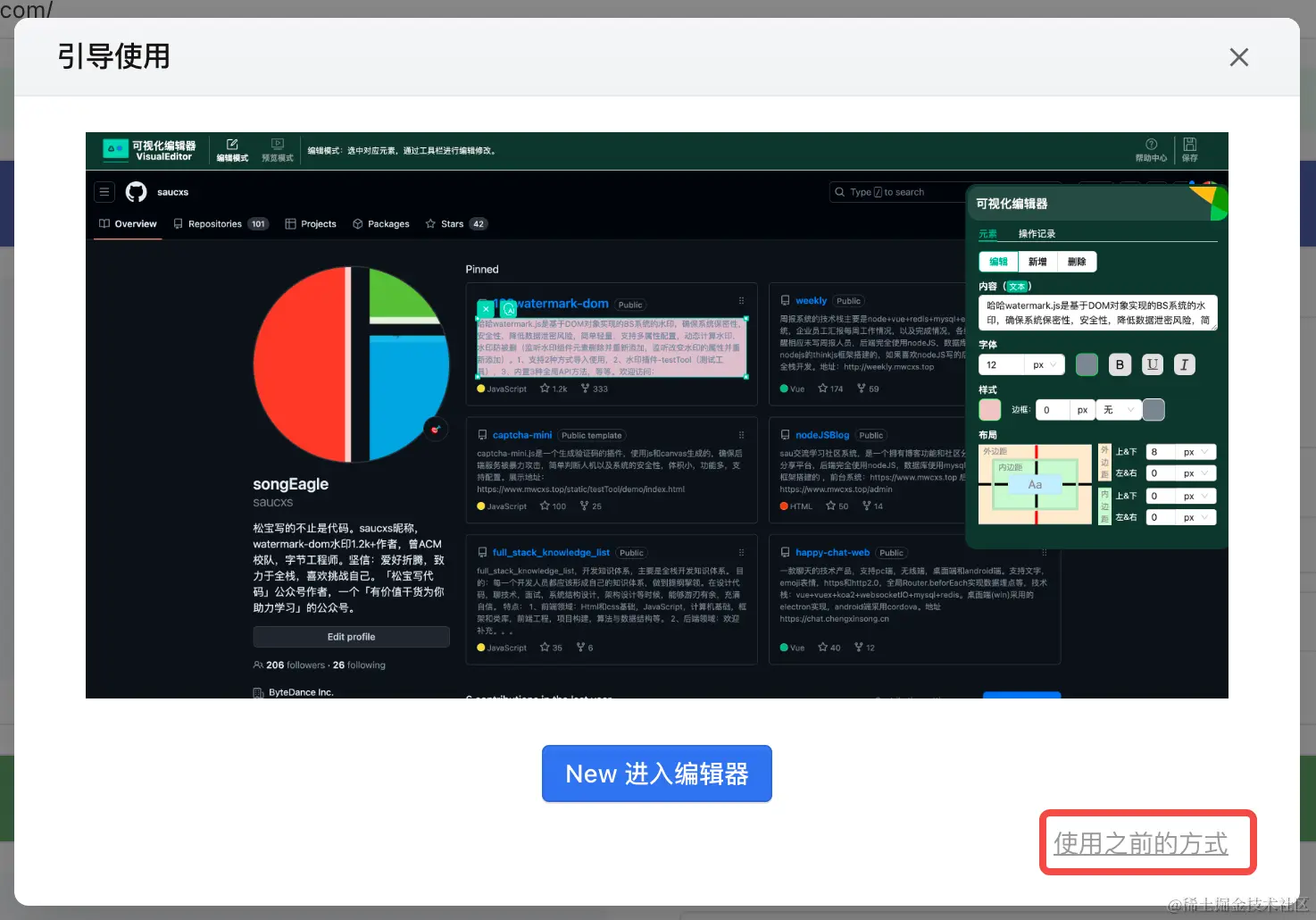Click the songEagle profile avatar
Screen dimensions: 1316x920
click(351, 364)
